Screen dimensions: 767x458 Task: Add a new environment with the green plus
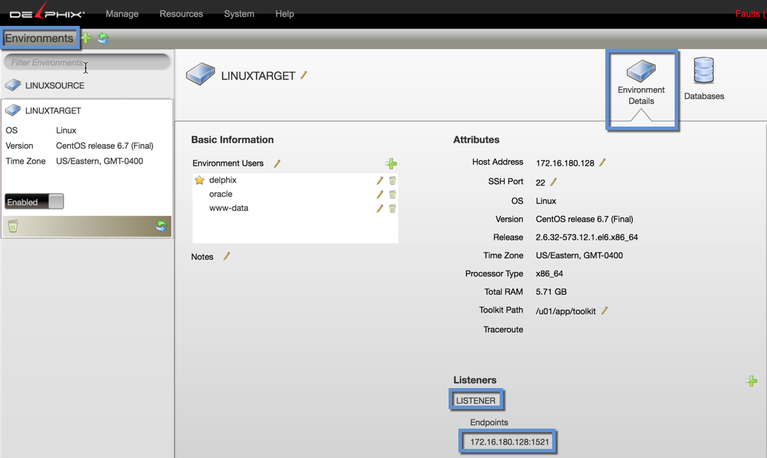click(x=86, y=38)
